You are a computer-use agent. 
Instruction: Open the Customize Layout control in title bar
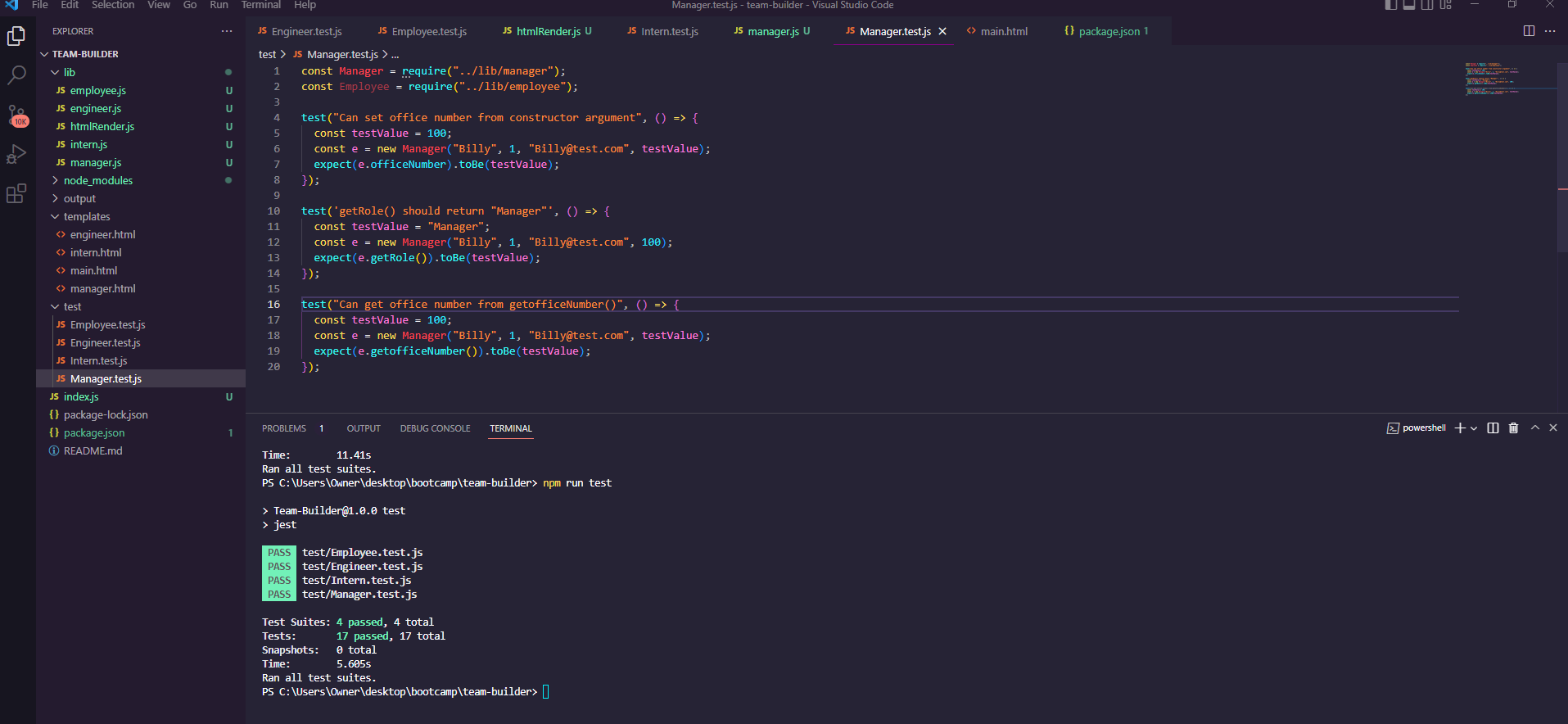point(1446,5)
